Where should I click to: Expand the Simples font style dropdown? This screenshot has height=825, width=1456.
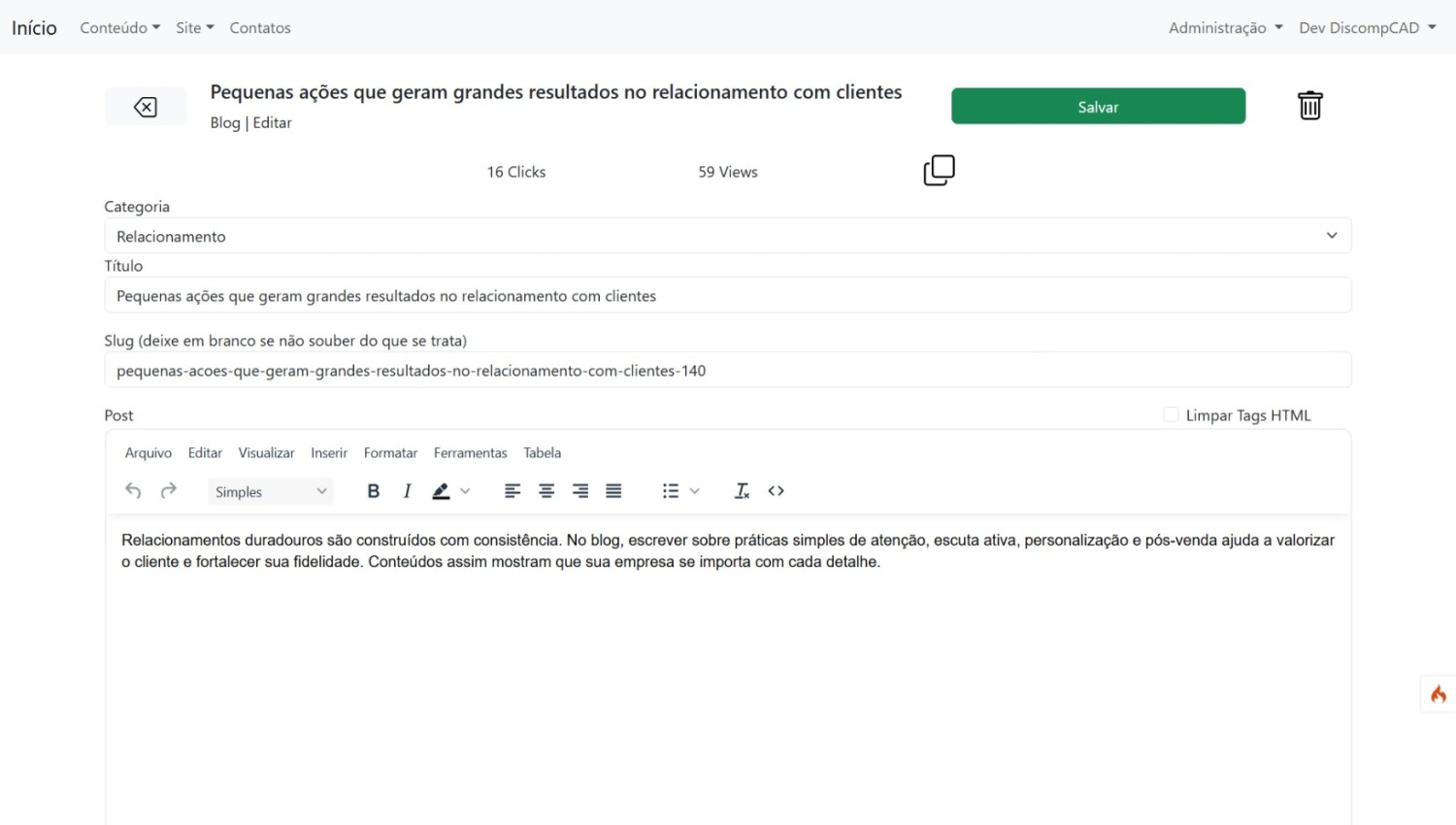point(270,492)
